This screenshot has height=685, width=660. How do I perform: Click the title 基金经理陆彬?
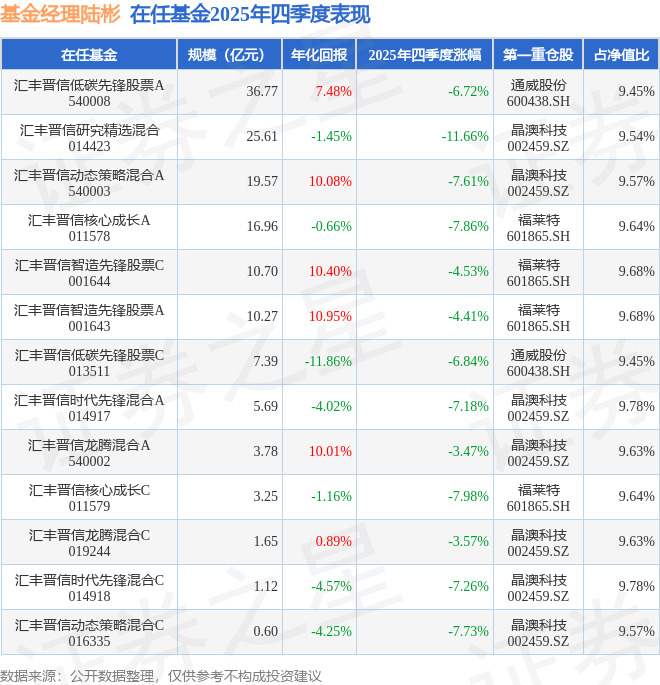(60, 14)
